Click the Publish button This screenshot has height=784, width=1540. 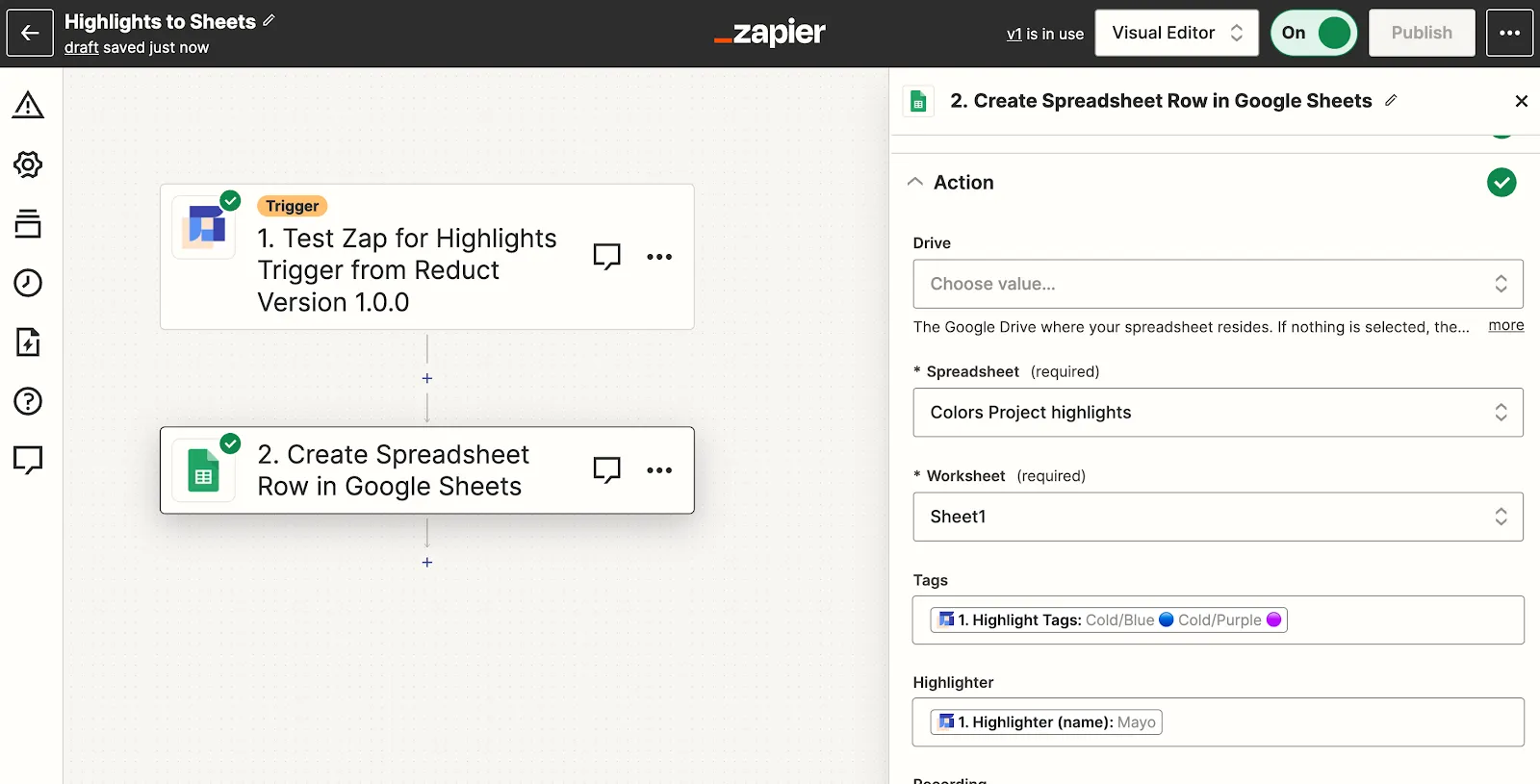point(1422,33)
